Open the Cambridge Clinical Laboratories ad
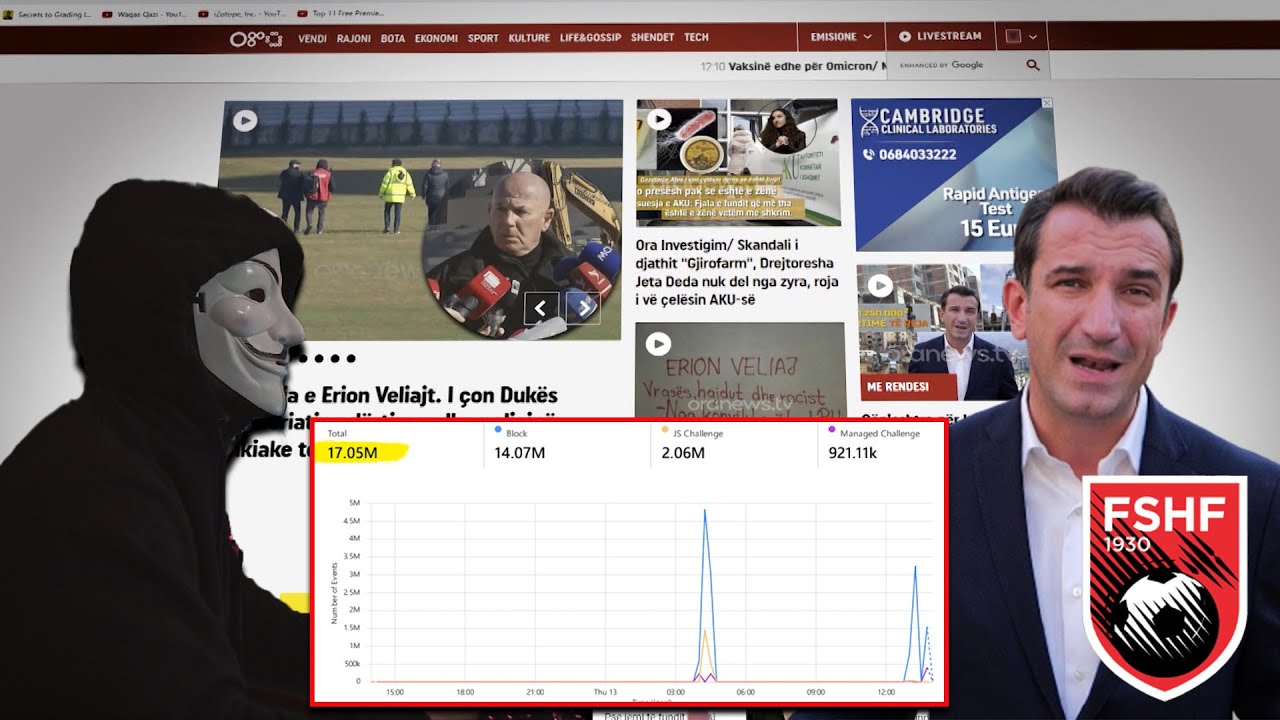 point(953,174)
